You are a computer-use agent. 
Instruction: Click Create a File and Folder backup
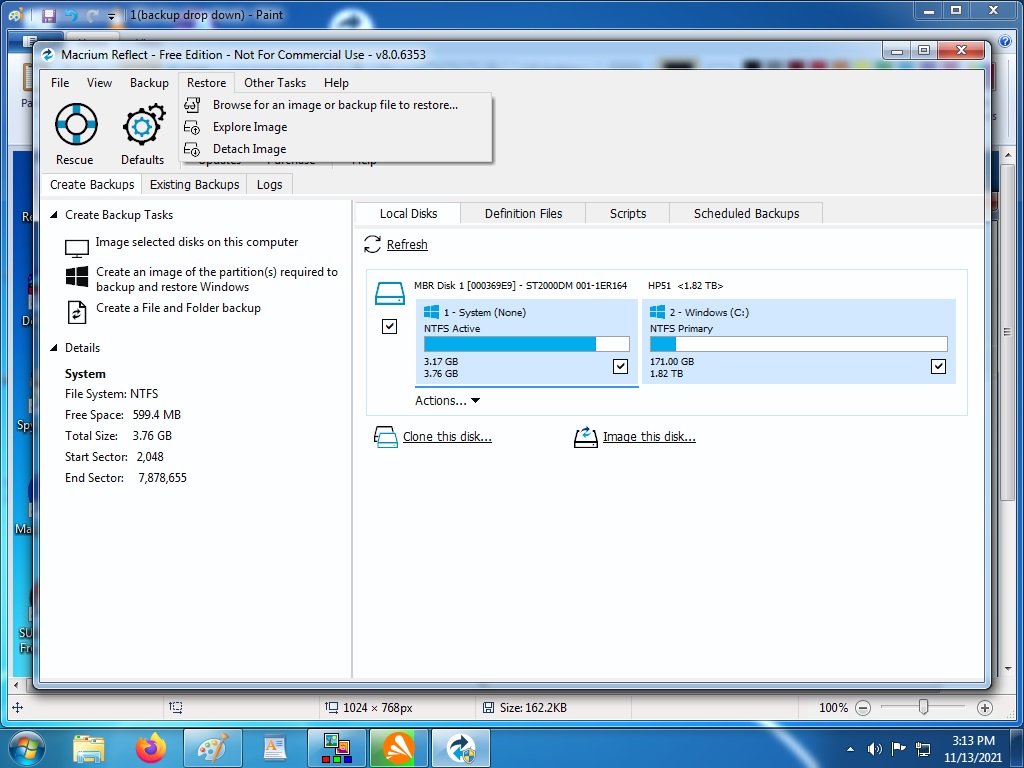tap(178, 308)
